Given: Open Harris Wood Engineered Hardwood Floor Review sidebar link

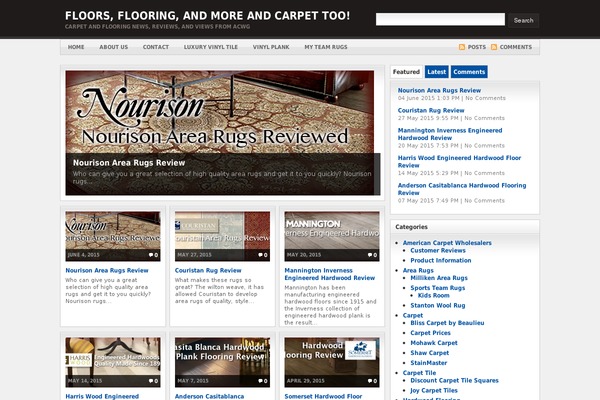Looking at the screenshot, I should pyautogui.click(x=459, y=162).
